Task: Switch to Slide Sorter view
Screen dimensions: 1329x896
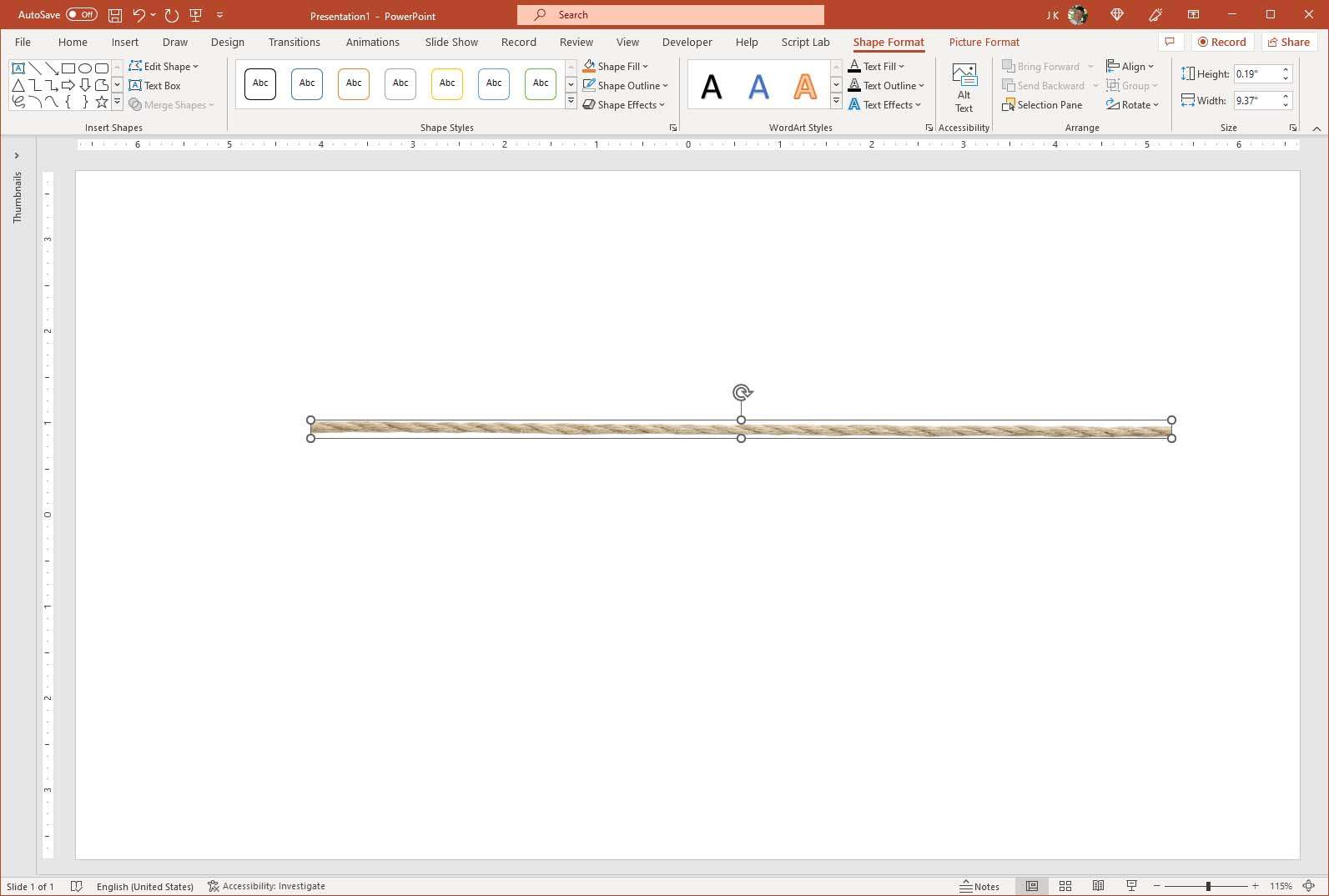Action: 1065,886
